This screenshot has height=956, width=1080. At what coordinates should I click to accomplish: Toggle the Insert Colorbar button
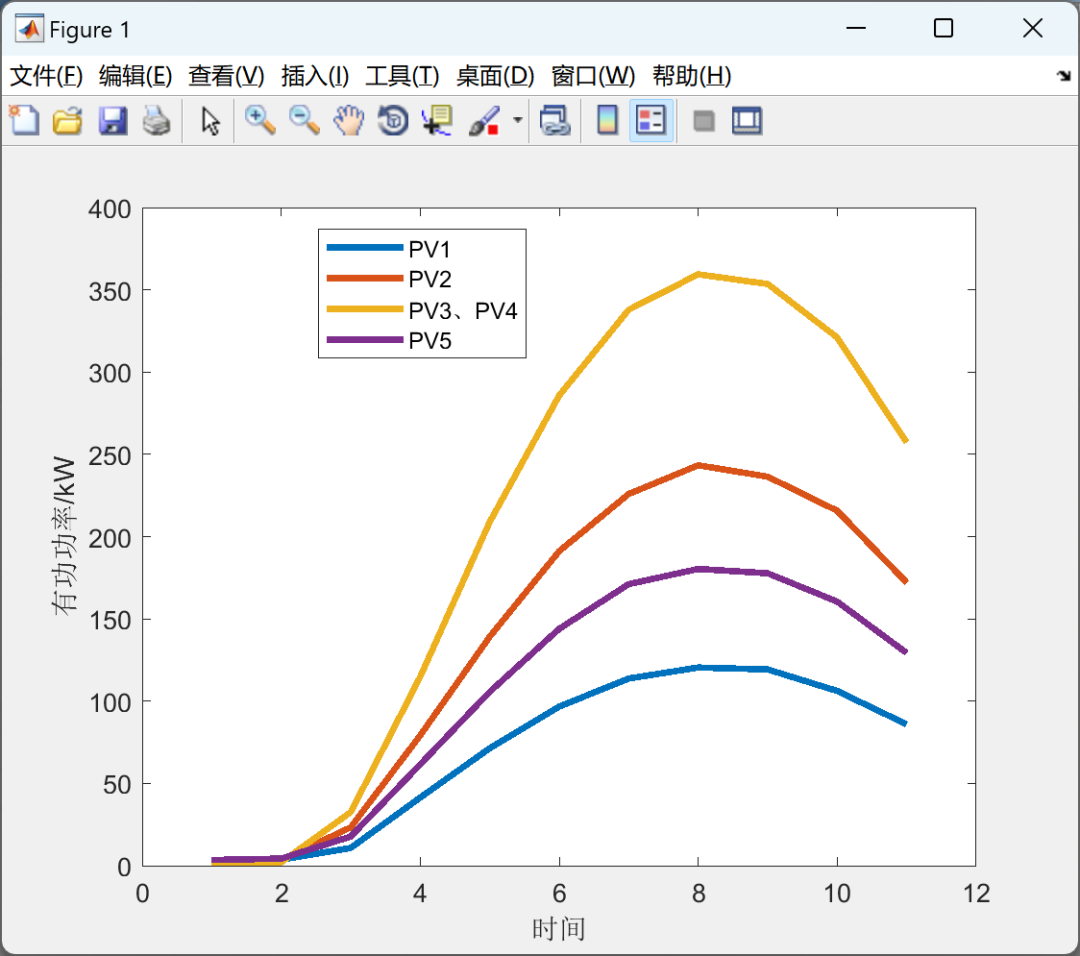tap(607, 121)
